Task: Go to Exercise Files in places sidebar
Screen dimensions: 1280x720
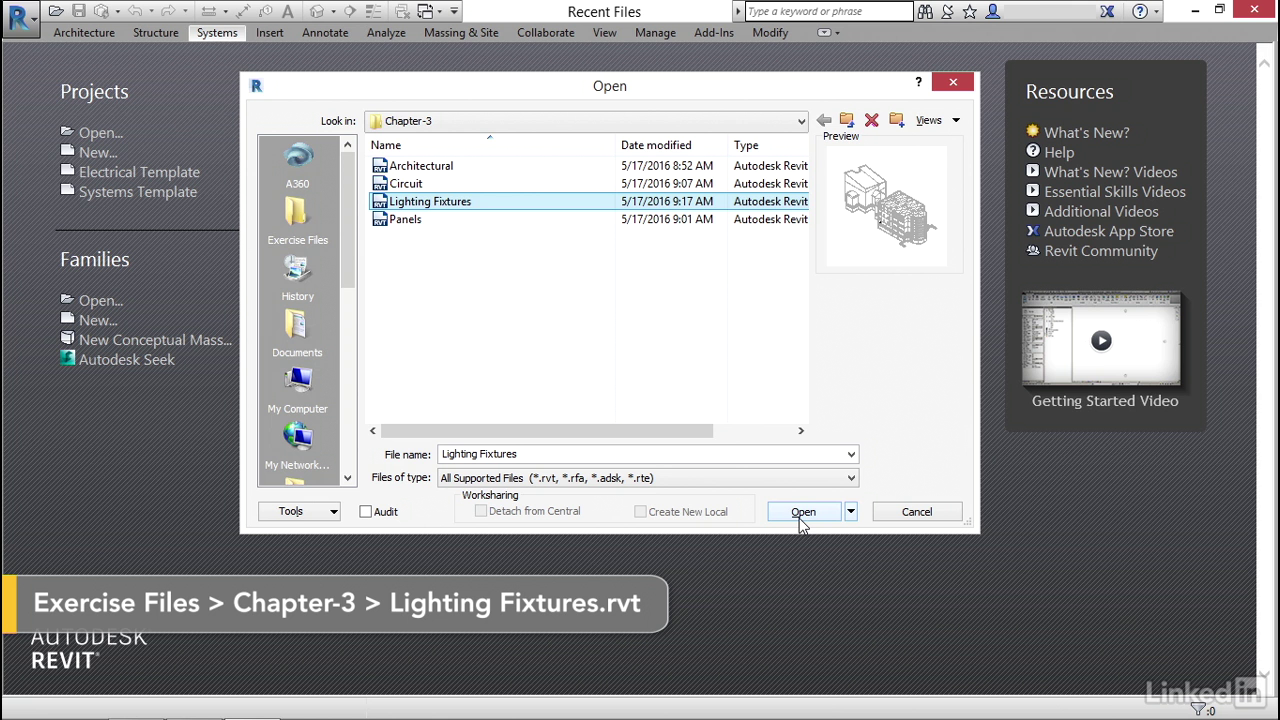Action: pos(297,222)
